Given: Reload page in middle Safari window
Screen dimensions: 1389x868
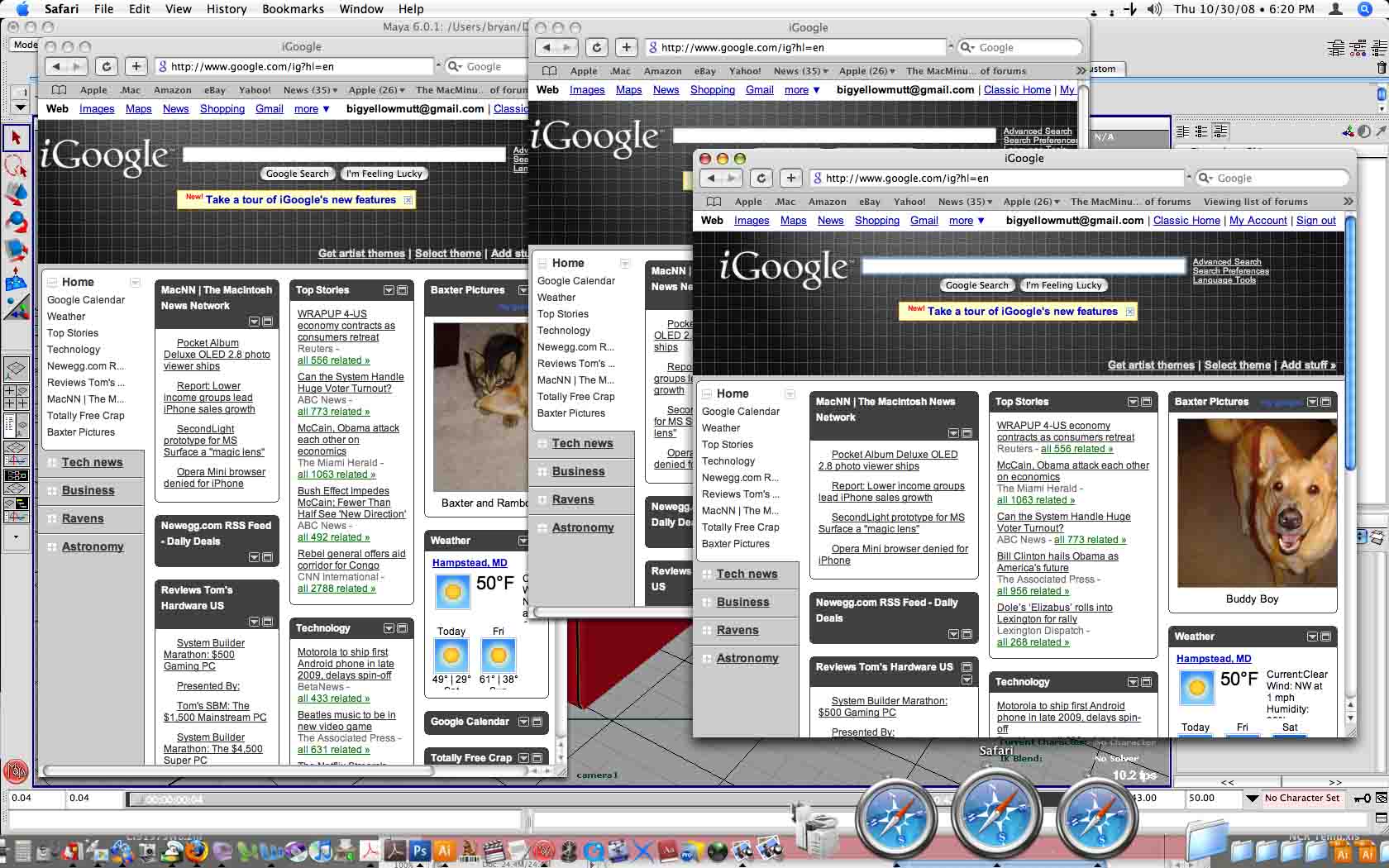Looking at the screenshot, I should (597, 47).
